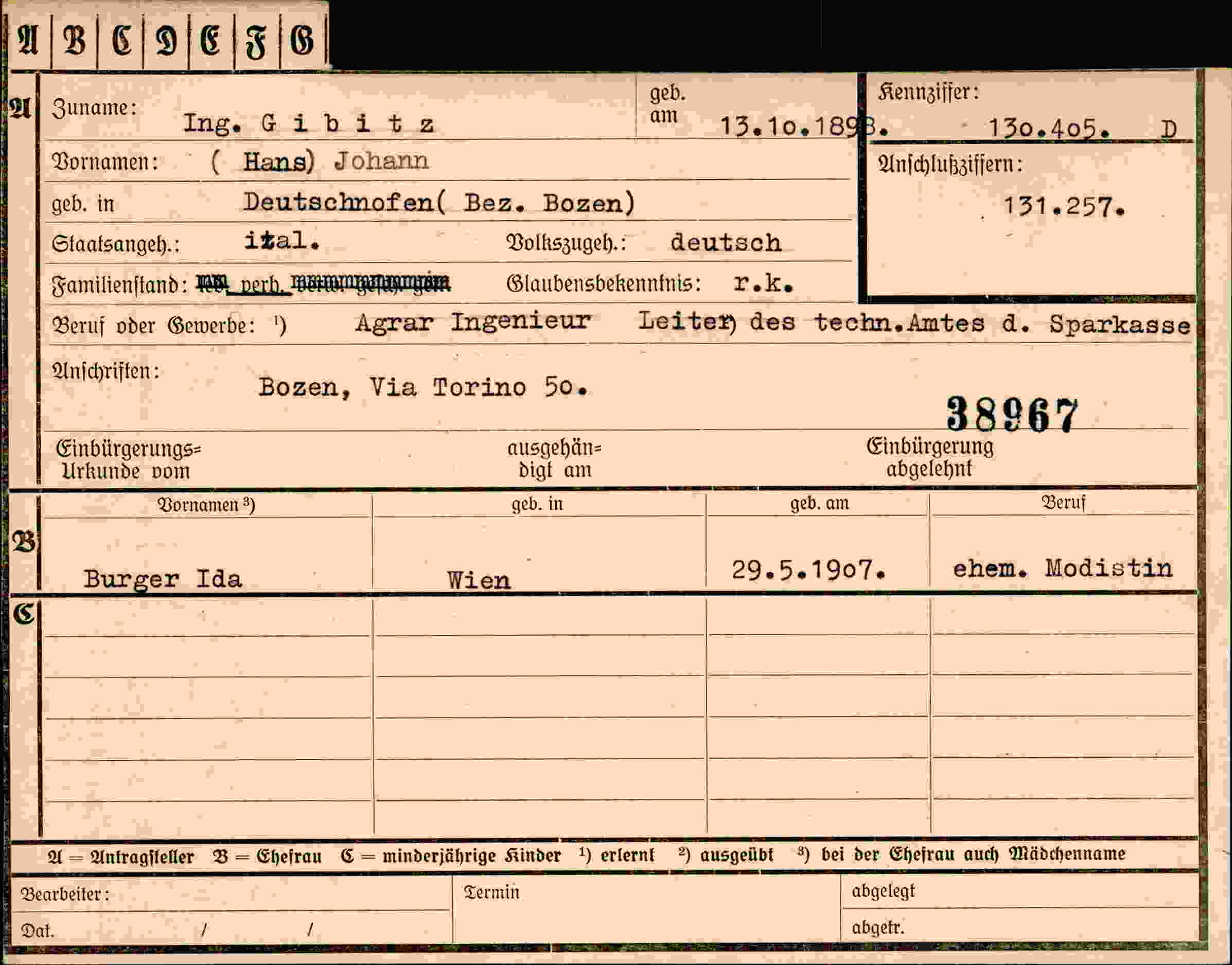The height and width of the screenshot is (965, 1232).
Task: Click the occupation 'Agrar Ingenieur'
Action: (x=473, y=322)
